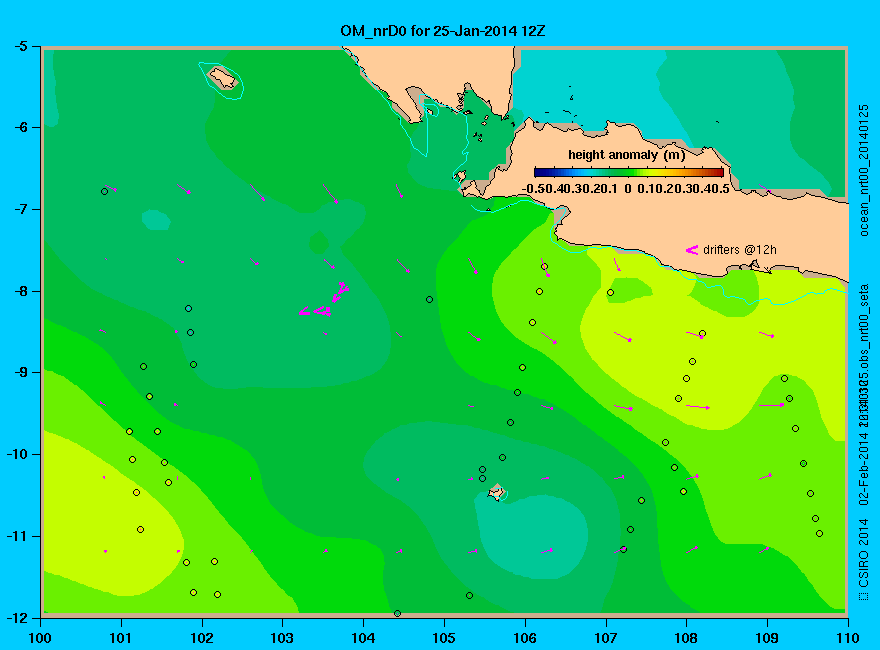Image resolution: width=880 pixels, height=650 pixels.
Task: Click the x-axis tick label 108
Action: point(686,638)
